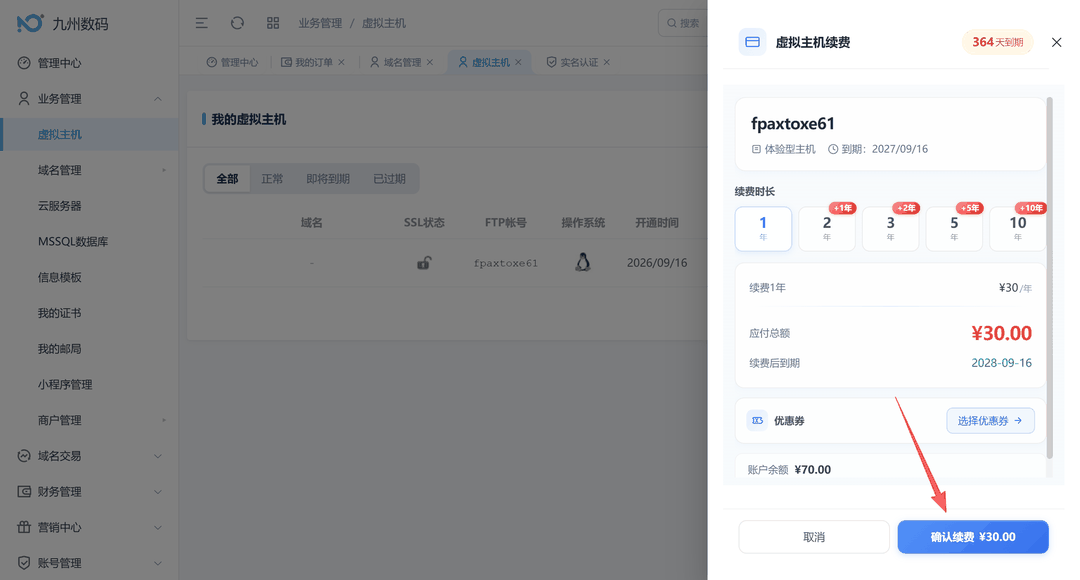This screenshot has height=580, width=1080.
Task: Close the 域名管理 tab
Action: pyautogui.click(x=430, y=62)
